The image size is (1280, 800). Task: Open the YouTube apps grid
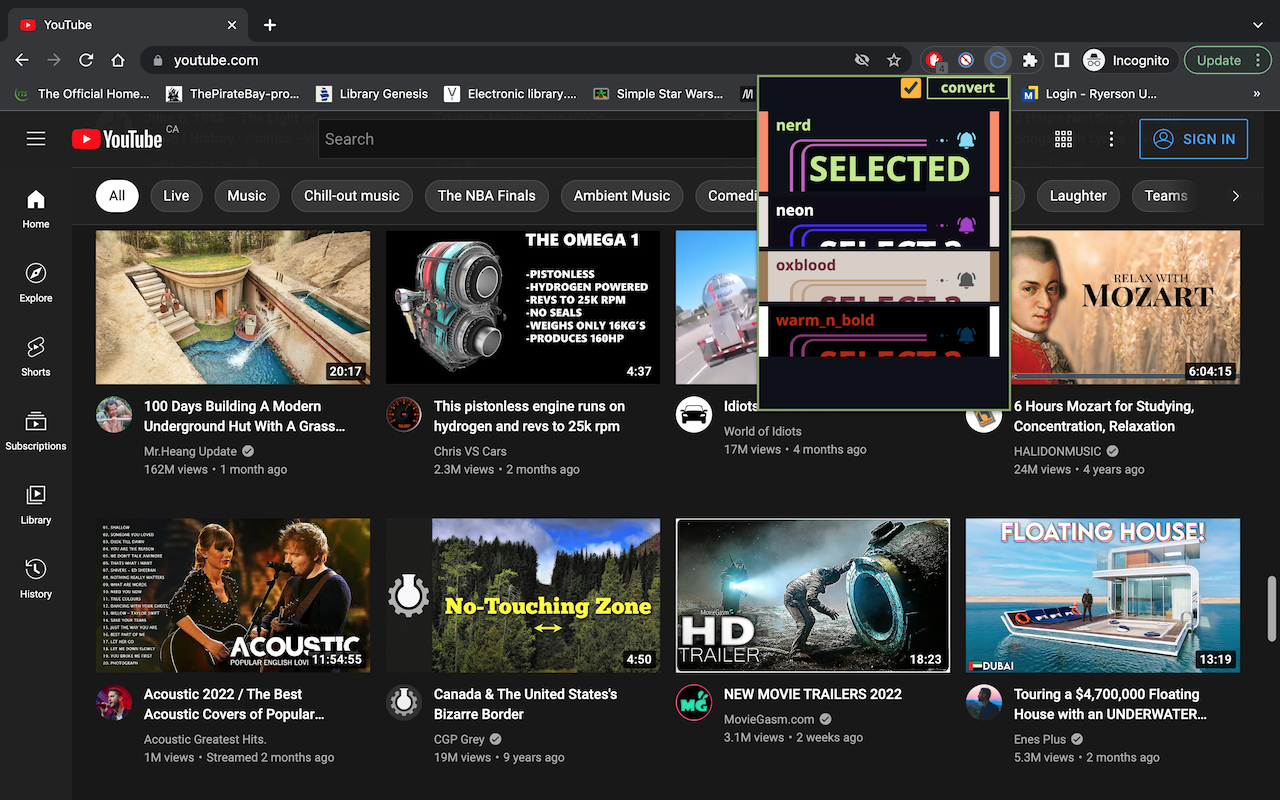coord(1063,139)
